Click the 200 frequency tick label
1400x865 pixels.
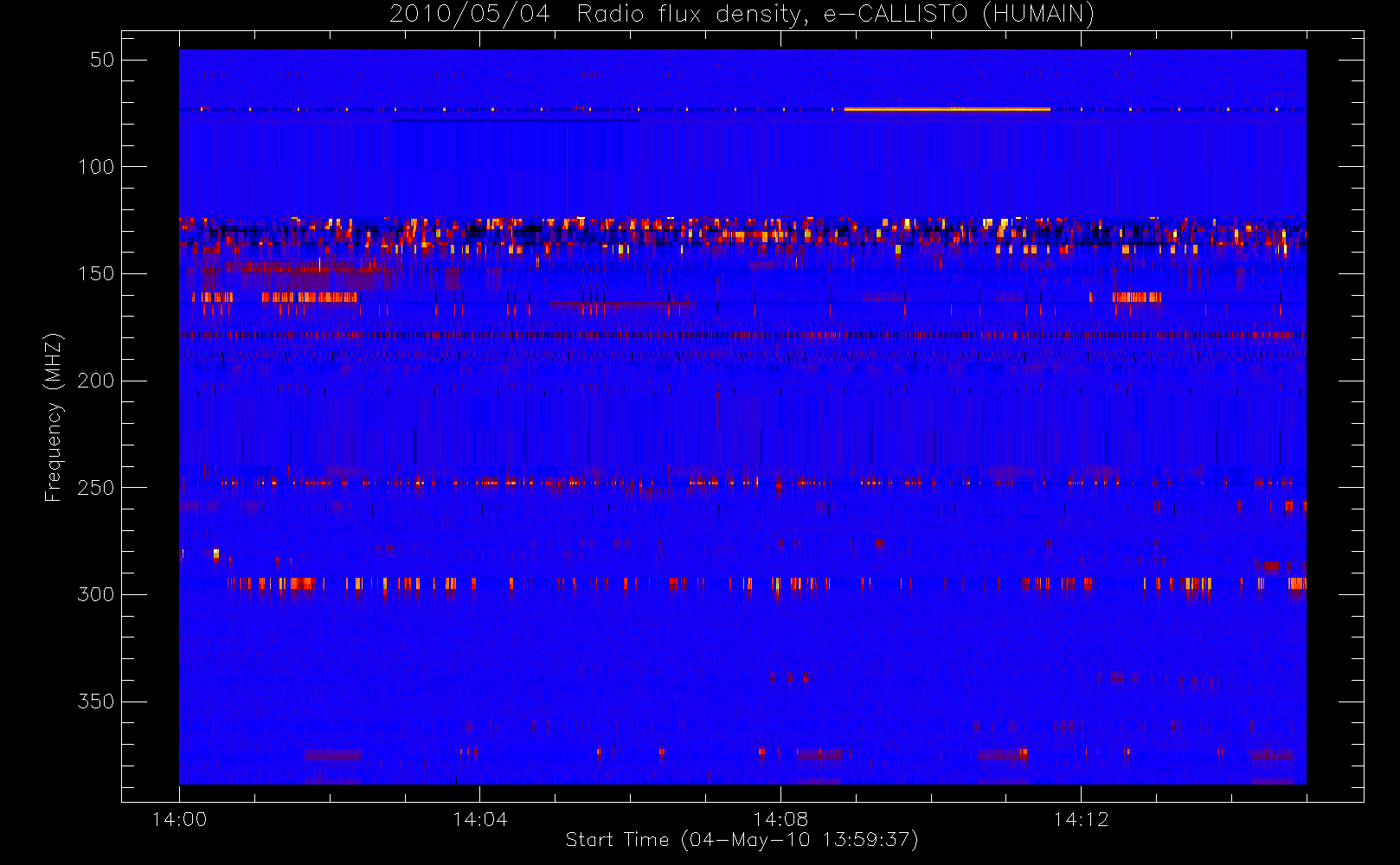pyautogui.click(x=96, y=381)
